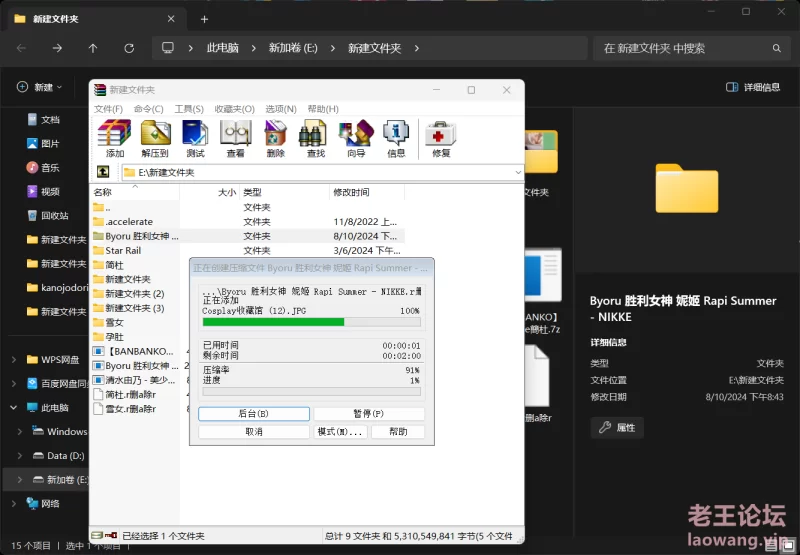The width and height of the screenshot is (800, 555).
Task: Click the overall progress bar in dialog
Action: [x=311, y=392]
